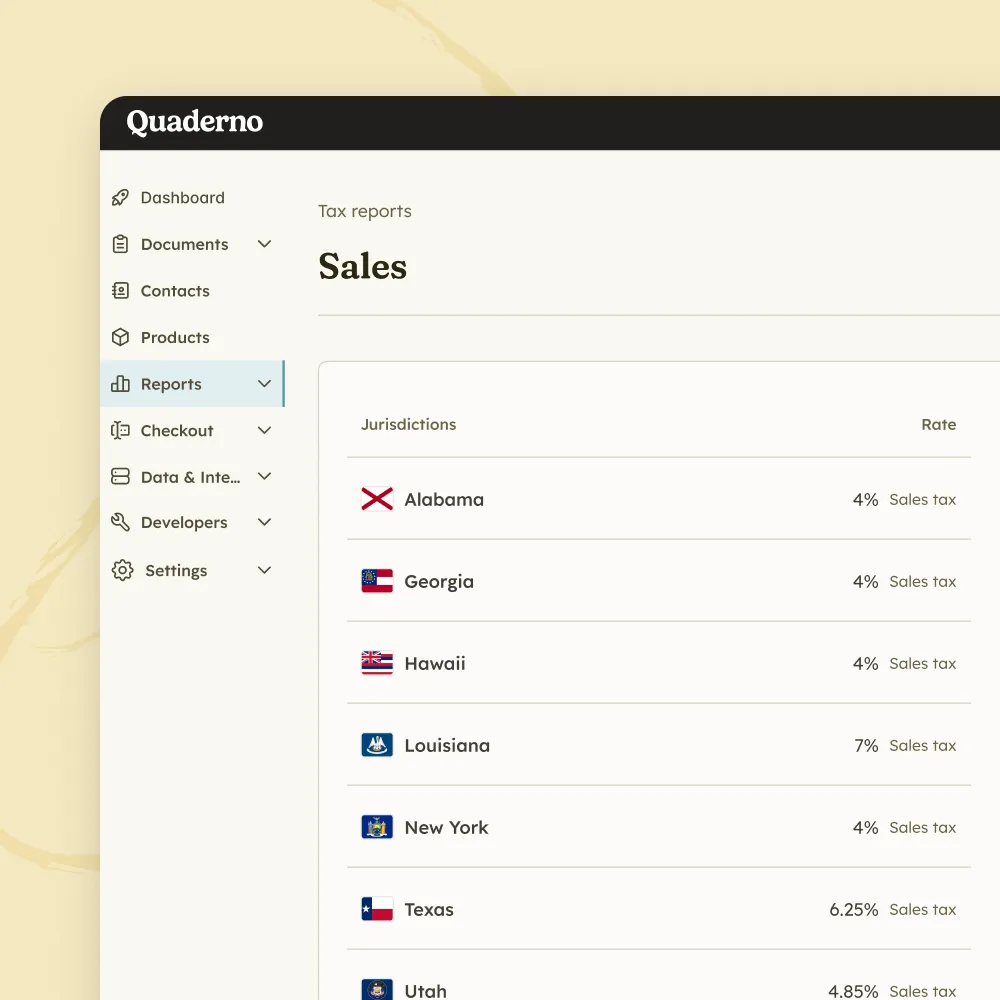1000x1000 pixels.
Task: Collapse the Reports section chevron
Action: (x=264, y=383)
